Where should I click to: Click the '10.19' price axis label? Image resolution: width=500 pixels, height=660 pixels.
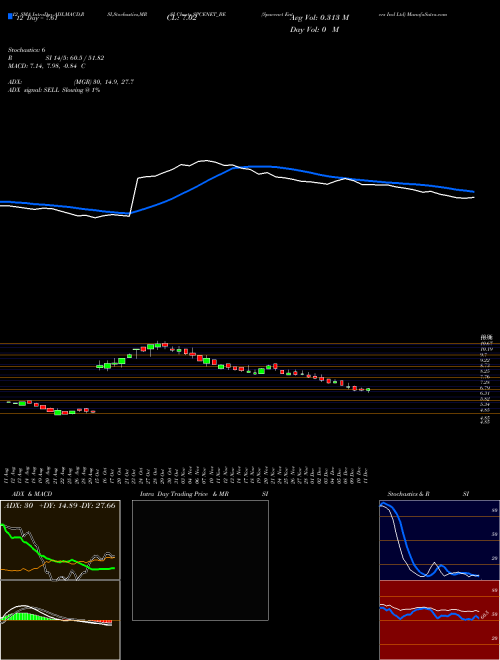click(x=485, y=349)
